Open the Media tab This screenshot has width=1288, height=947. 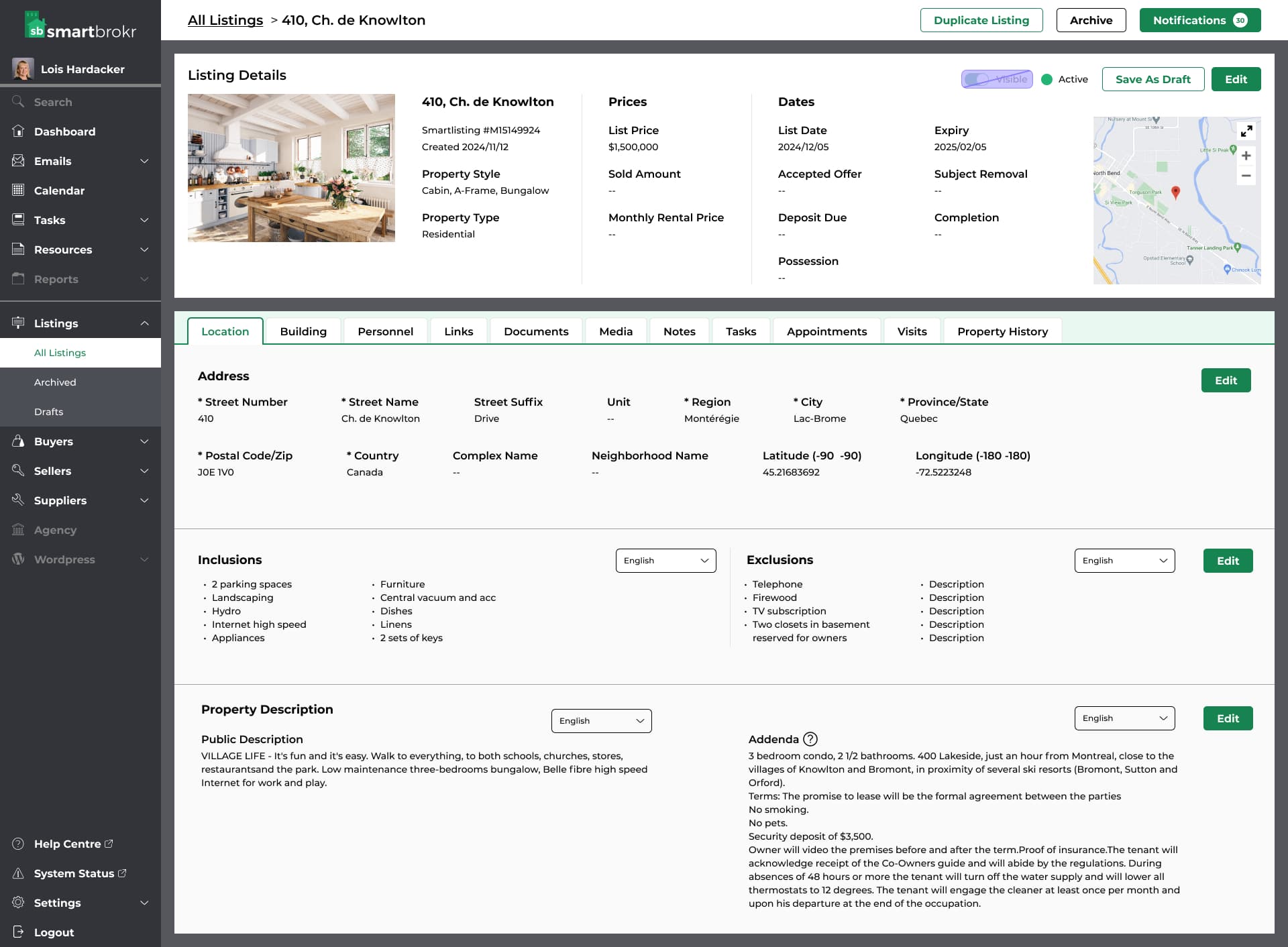pyautogui.click(x=615, y=331)
